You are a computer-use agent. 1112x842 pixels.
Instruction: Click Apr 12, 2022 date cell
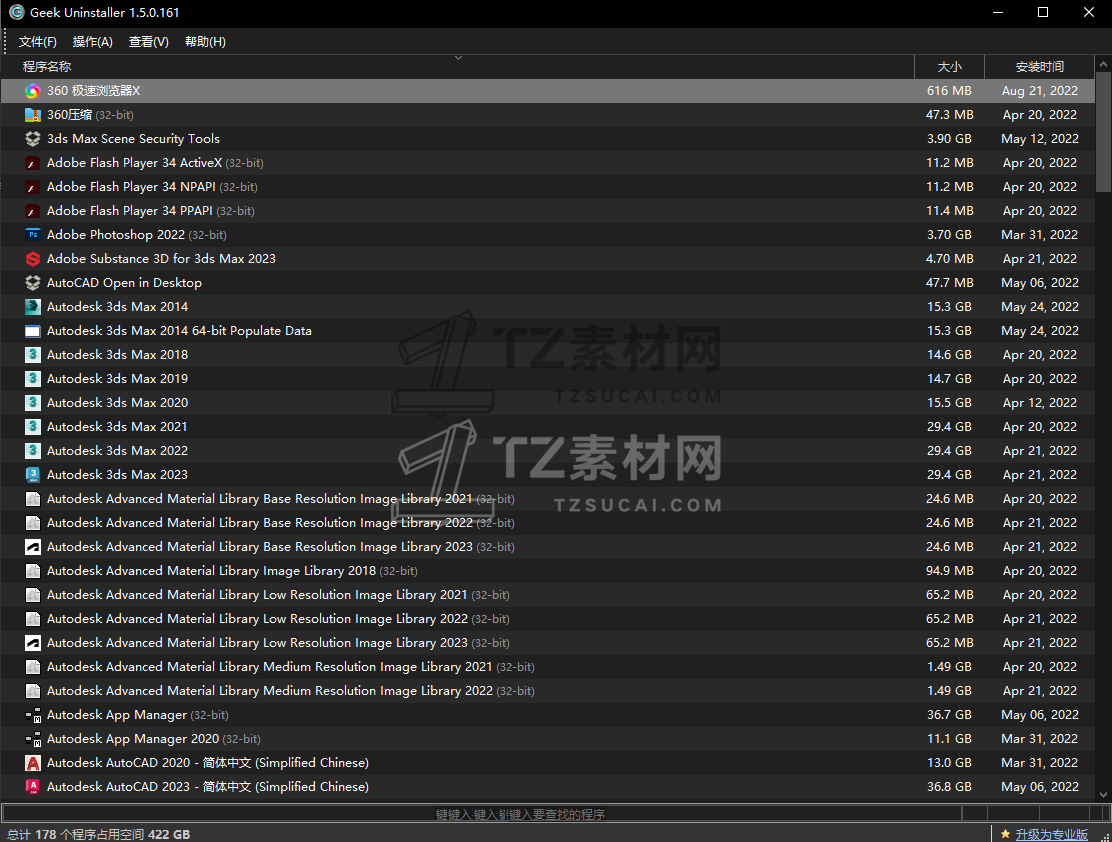[x=1040, y=403]
